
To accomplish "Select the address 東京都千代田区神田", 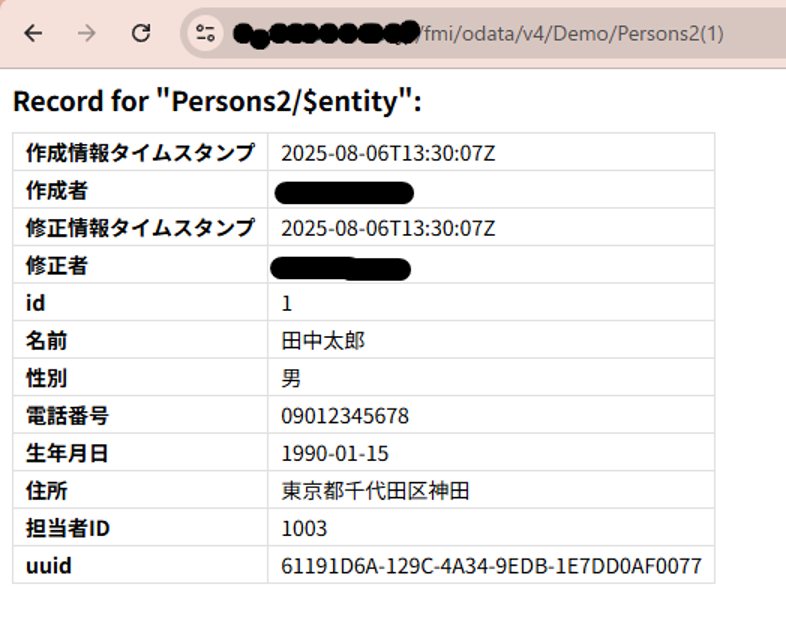I will tap(375, 491).
